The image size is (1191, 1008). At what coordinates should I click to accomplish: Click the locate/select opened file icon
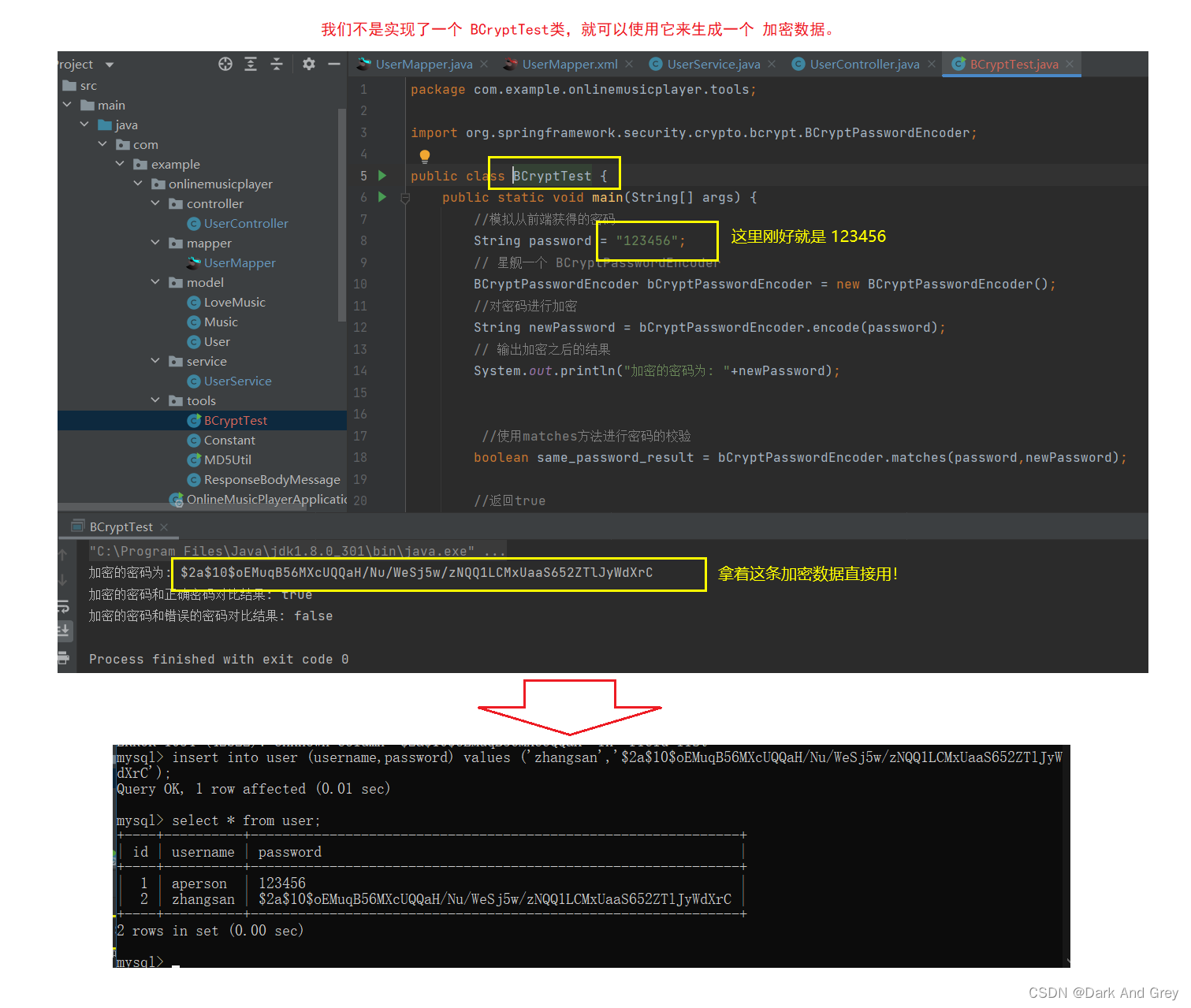point(225,64)
